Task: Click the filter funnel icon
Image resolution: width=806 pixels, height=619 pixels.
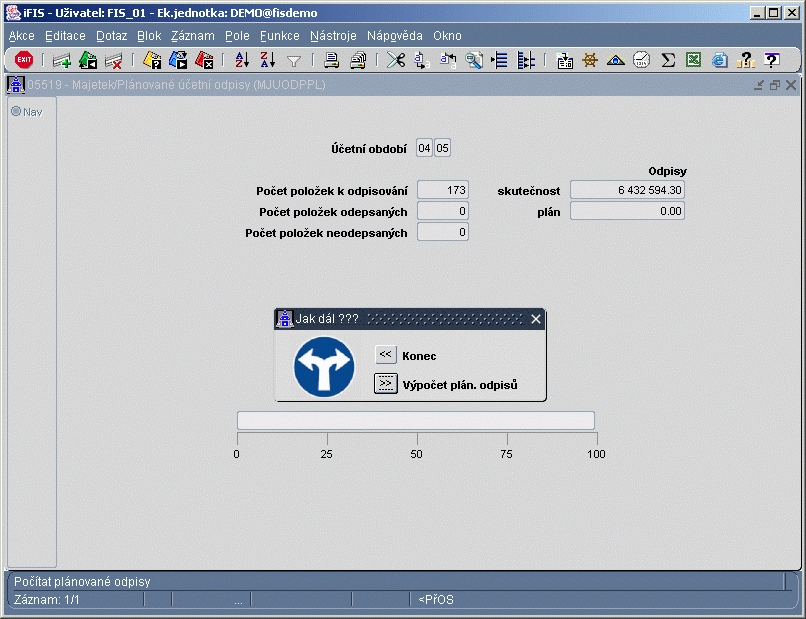Action: point(294,61)
